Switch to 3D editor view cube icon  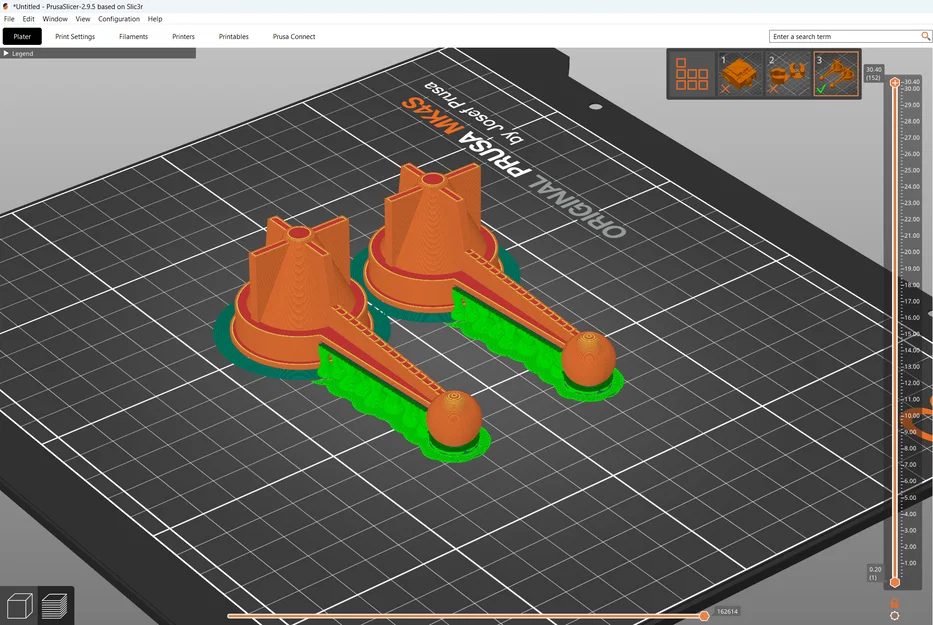click(19, 607)
